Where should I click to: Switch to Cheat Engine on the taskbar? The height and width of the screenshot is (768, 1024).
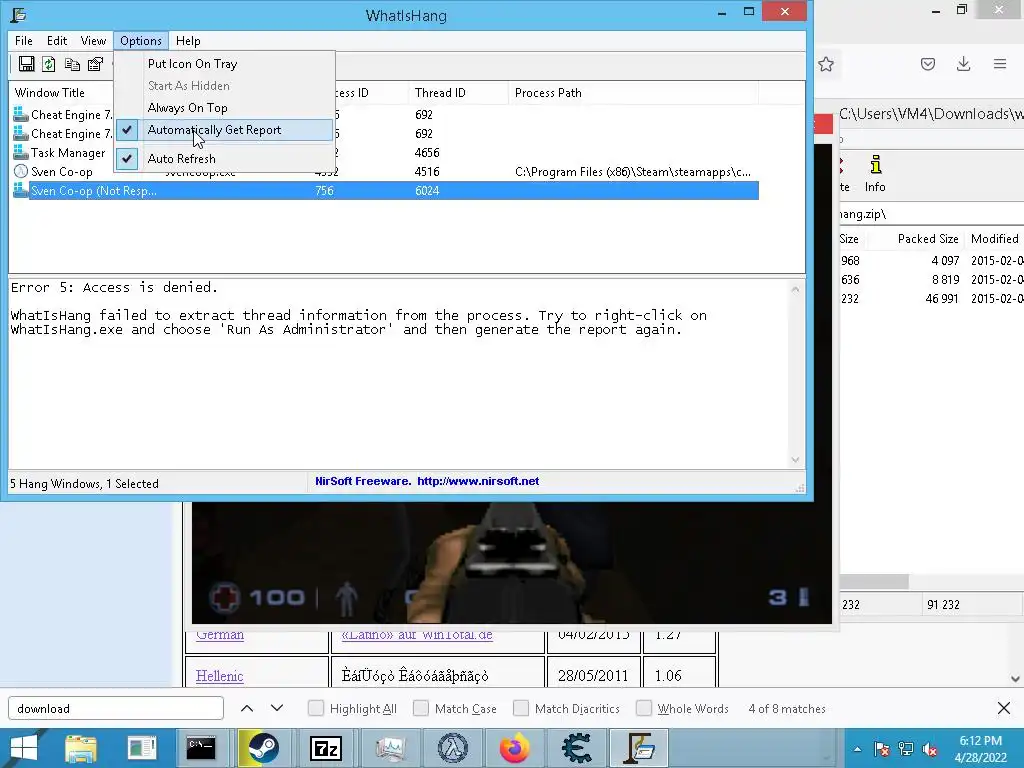[577, 748]
